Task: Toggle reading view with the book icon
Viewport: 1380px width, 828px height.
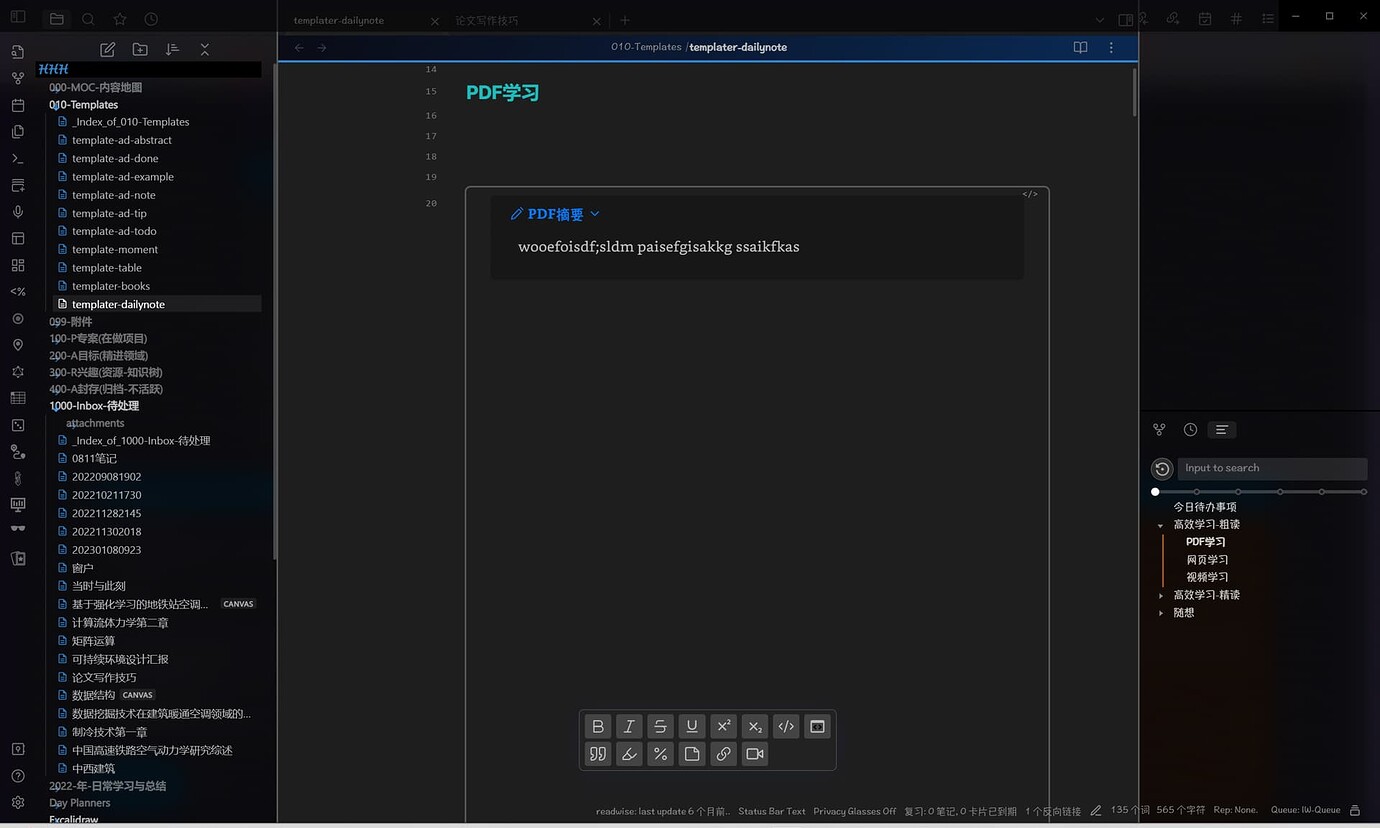Action: click(1080, 47)
